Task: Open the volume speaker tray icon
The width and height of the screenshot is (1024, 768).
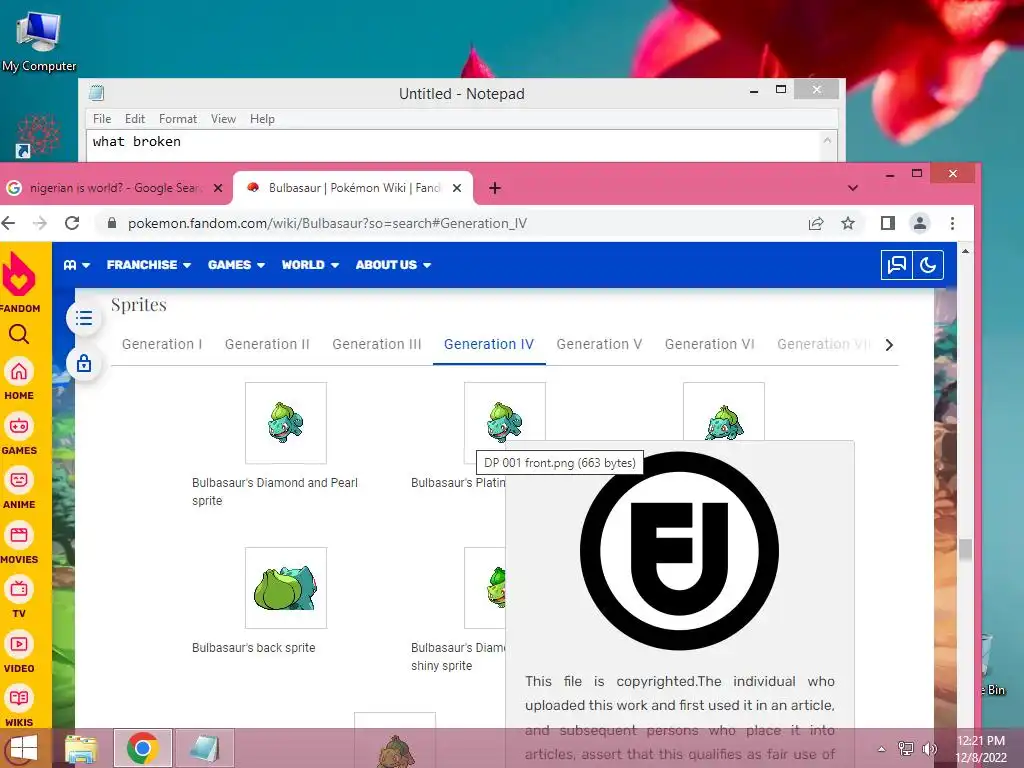Action: coord(929,749)
